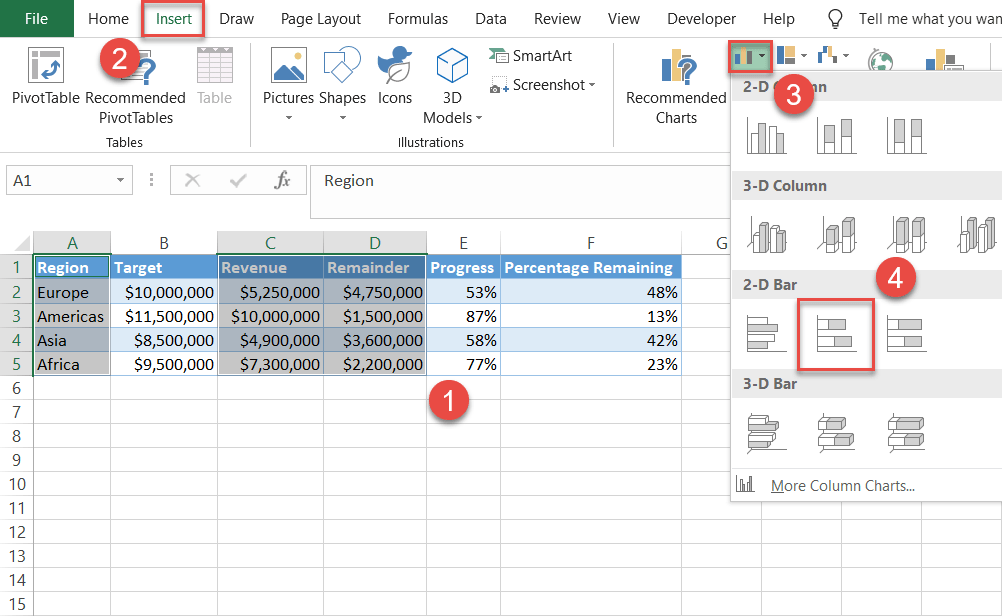Insert a Map chart using the globe icon

tap(880, 60)
